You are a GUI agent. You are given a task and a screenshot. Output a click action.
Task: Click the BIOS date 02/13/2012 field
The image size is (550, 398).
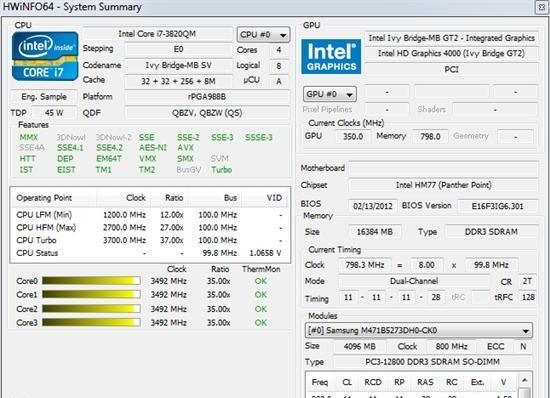pos(373,206)
